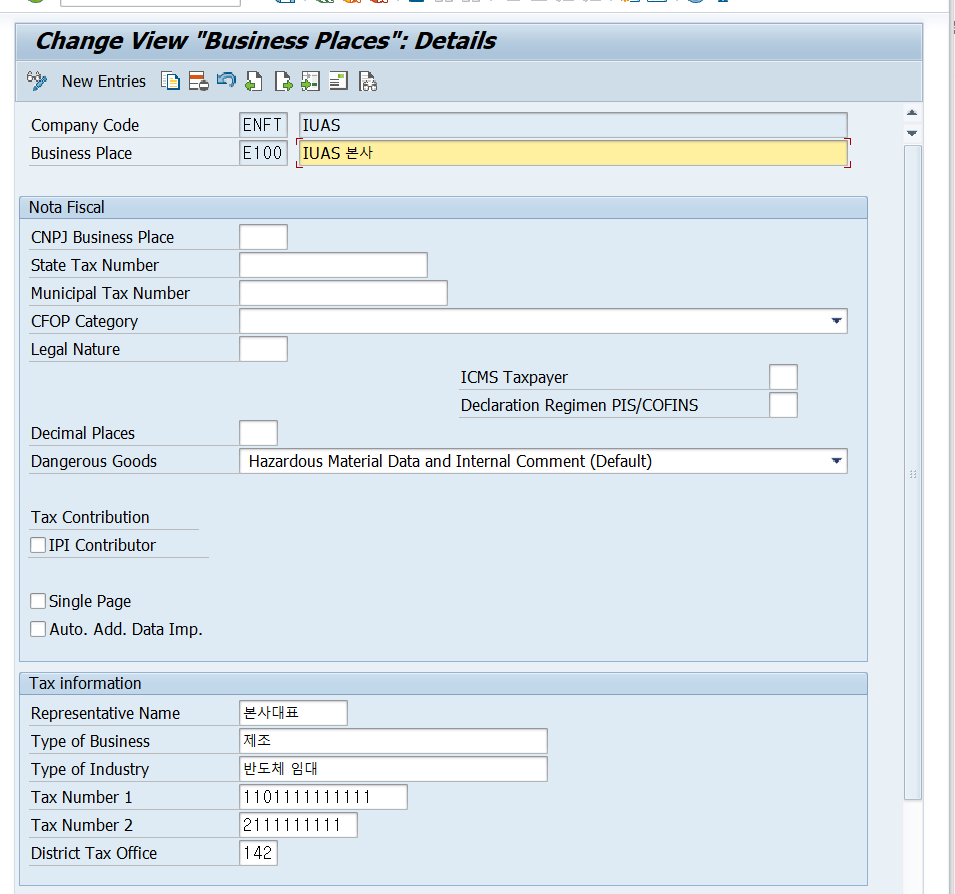Click the page icon with green corner
Image resolution: width=955 pixels, height=894 pixels.
(338, 81)
